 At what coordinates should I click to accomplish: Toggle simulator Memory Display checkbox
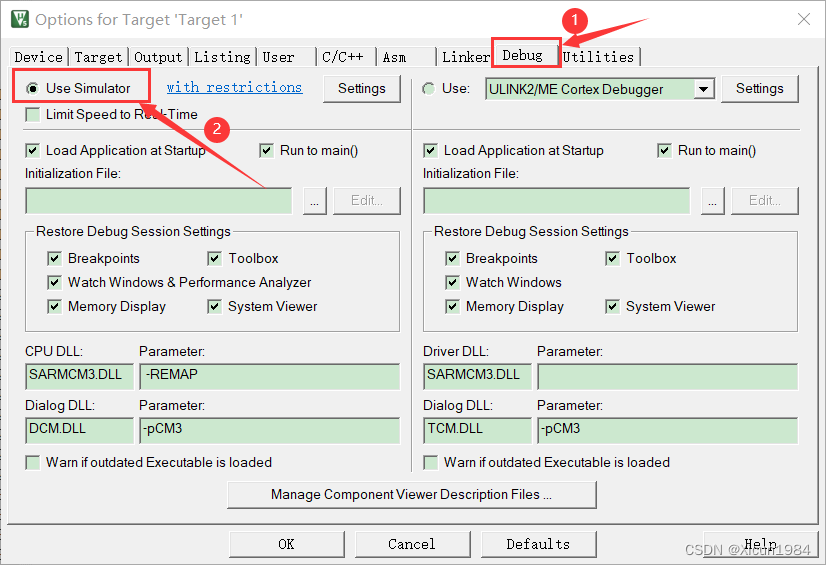coord(54,306)
